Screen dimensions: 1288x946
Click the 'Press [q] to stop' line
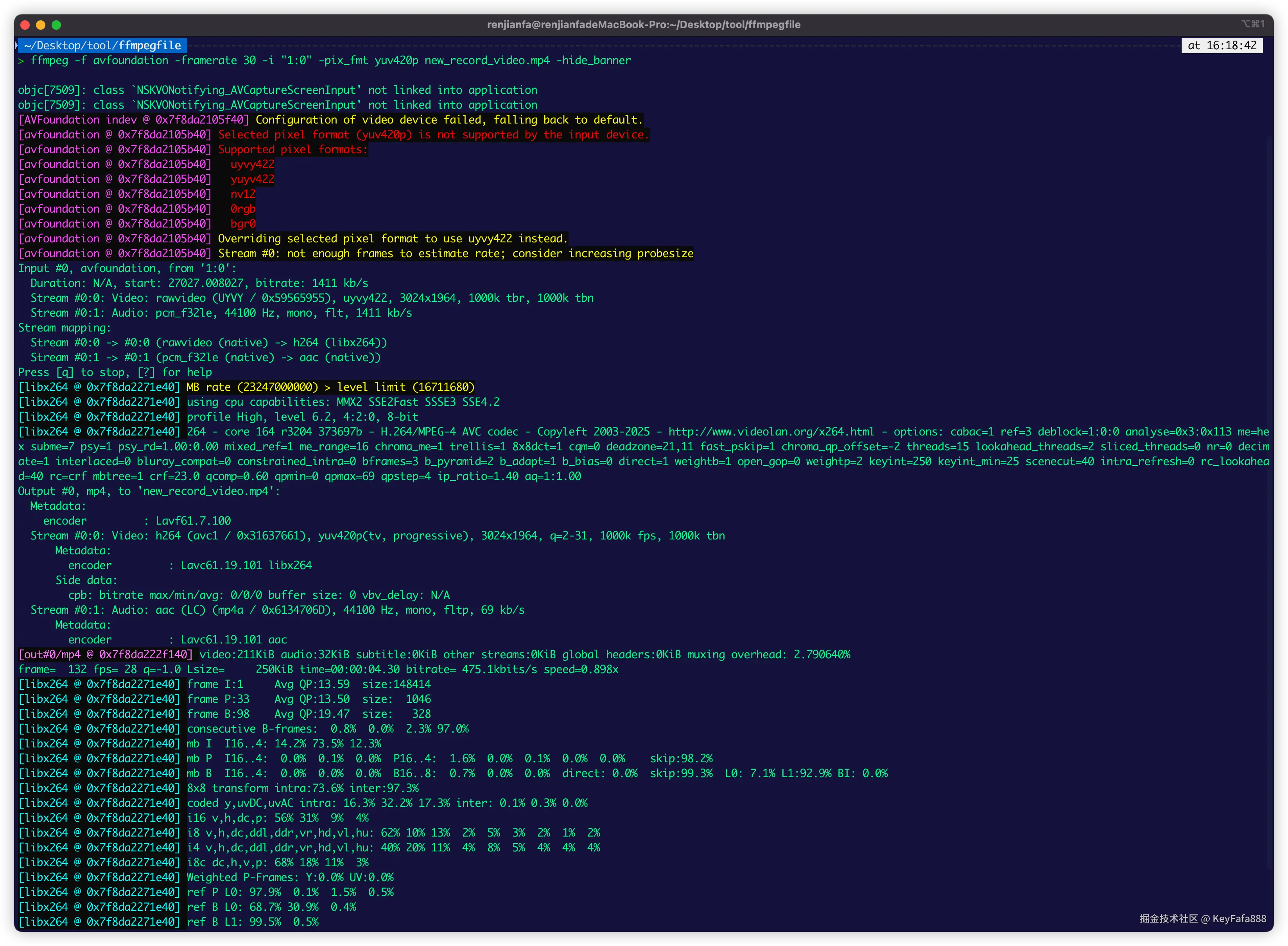115,372
